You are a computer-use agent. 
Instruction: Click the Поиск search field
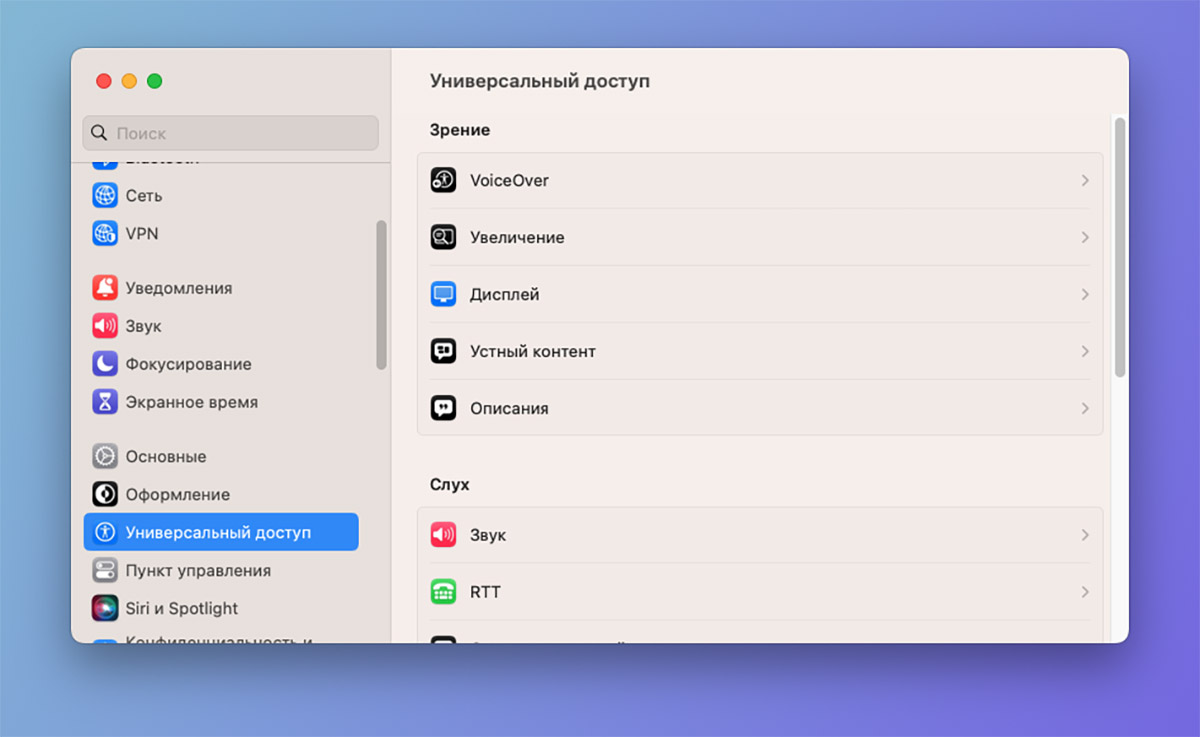pyautogui.click(x=231, y=133)
